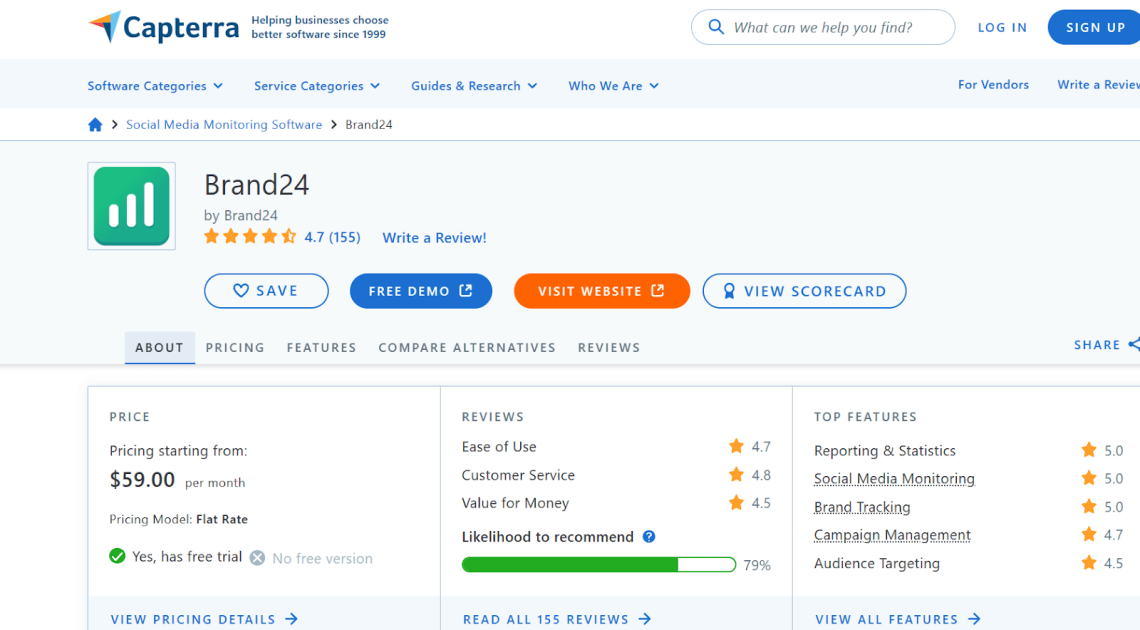This screenshot has height=630, width=1140.
Task: Click the search magnifier icon
Action: click(716, 27)
